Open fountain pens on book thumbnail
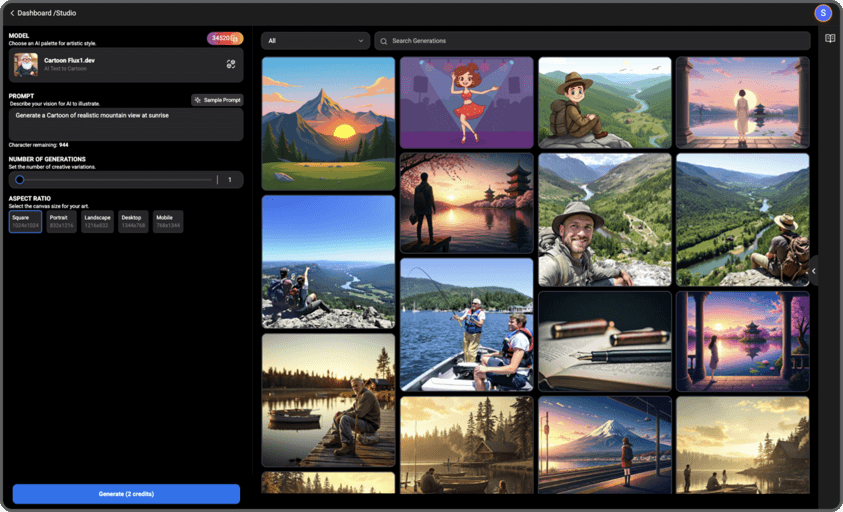 605,342
